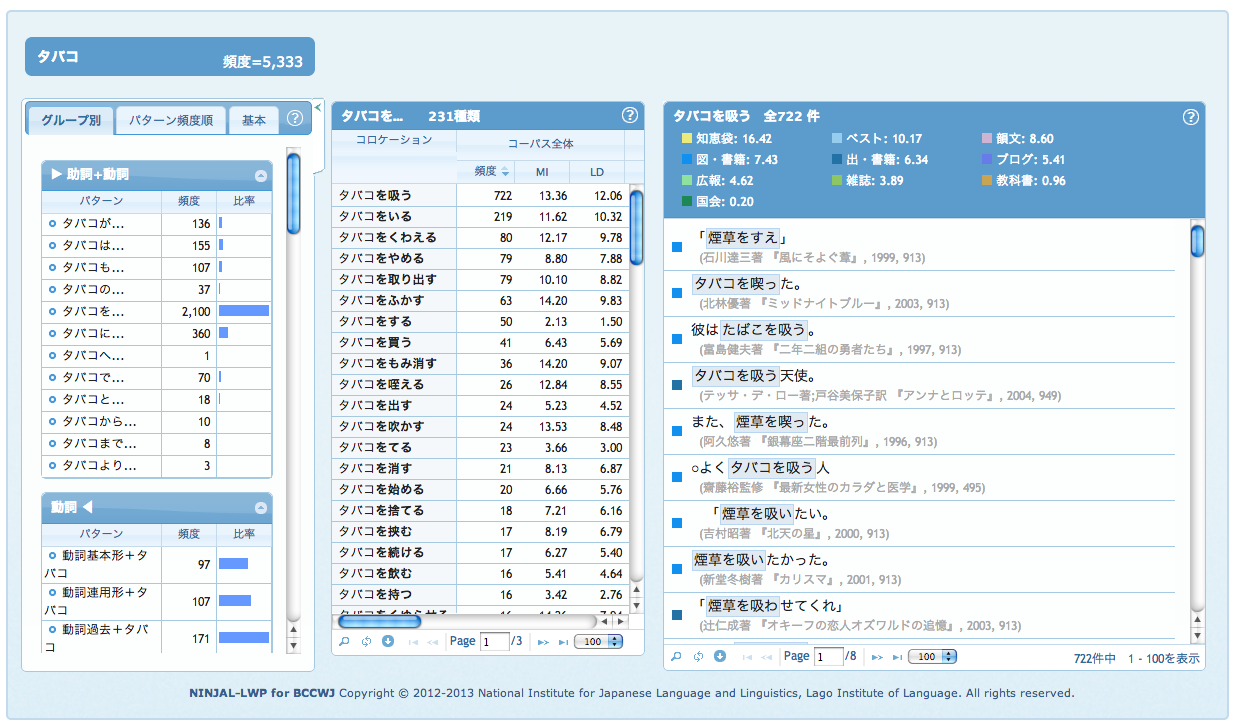Click light blue ベスト corpus color swatch

pyautogui.click(x=836, y=139)
